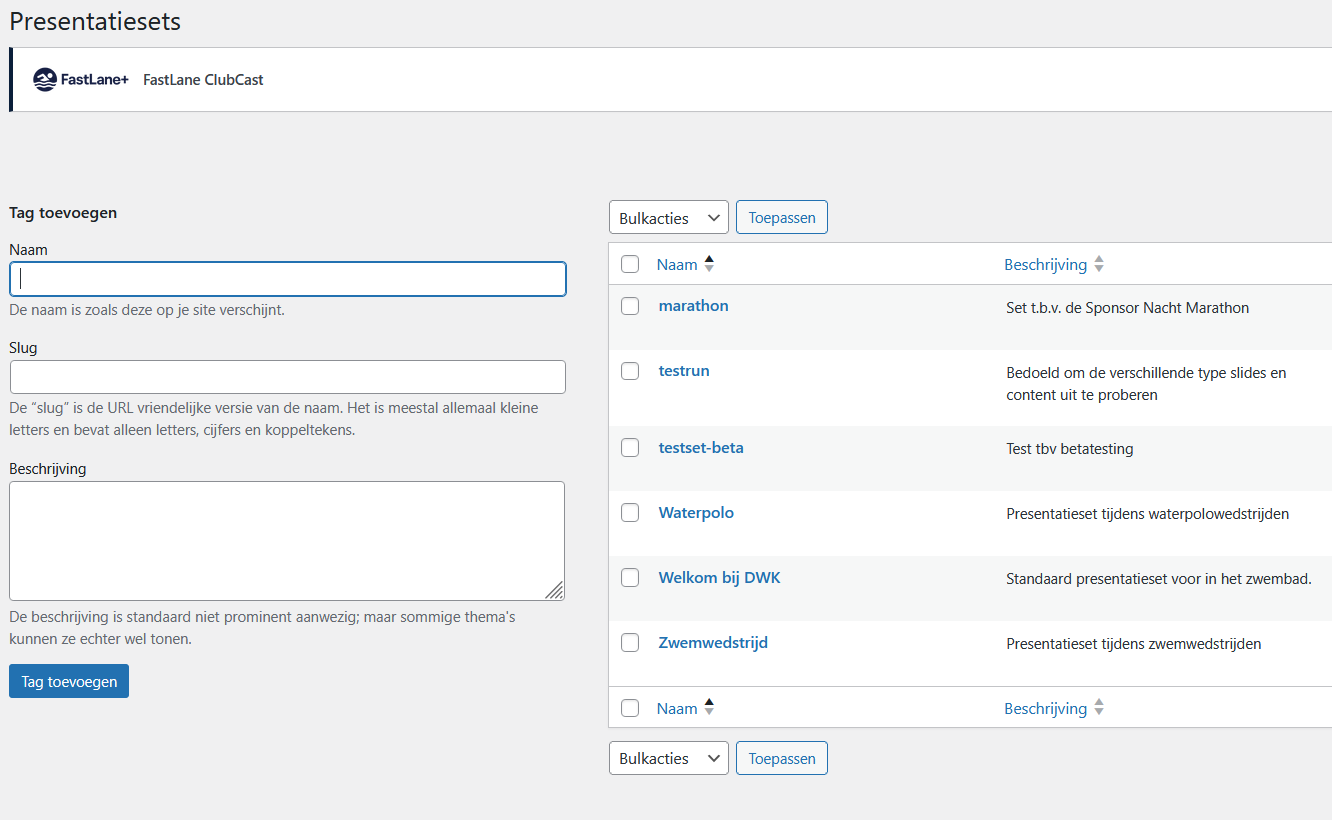The image size is (1332, 820).
Task: Select all rows via top header checkbox
Action: (x=630, y=264)
